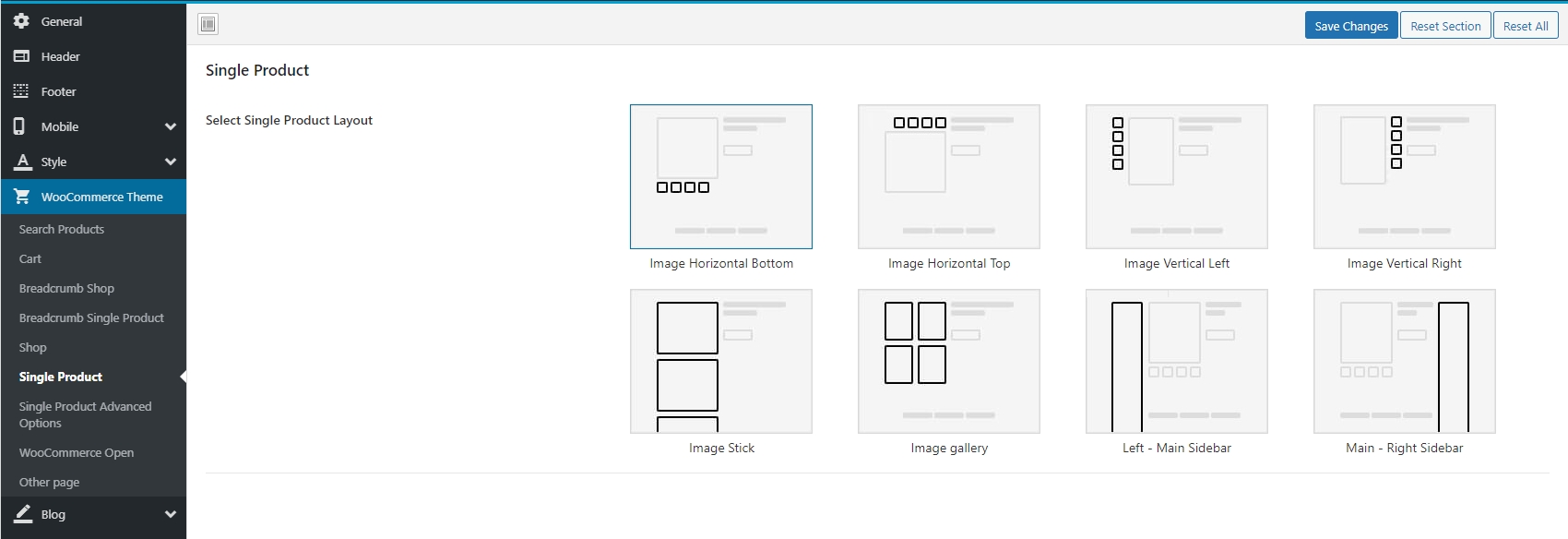Click the Footer icon in sidebar

pos(21,91)
